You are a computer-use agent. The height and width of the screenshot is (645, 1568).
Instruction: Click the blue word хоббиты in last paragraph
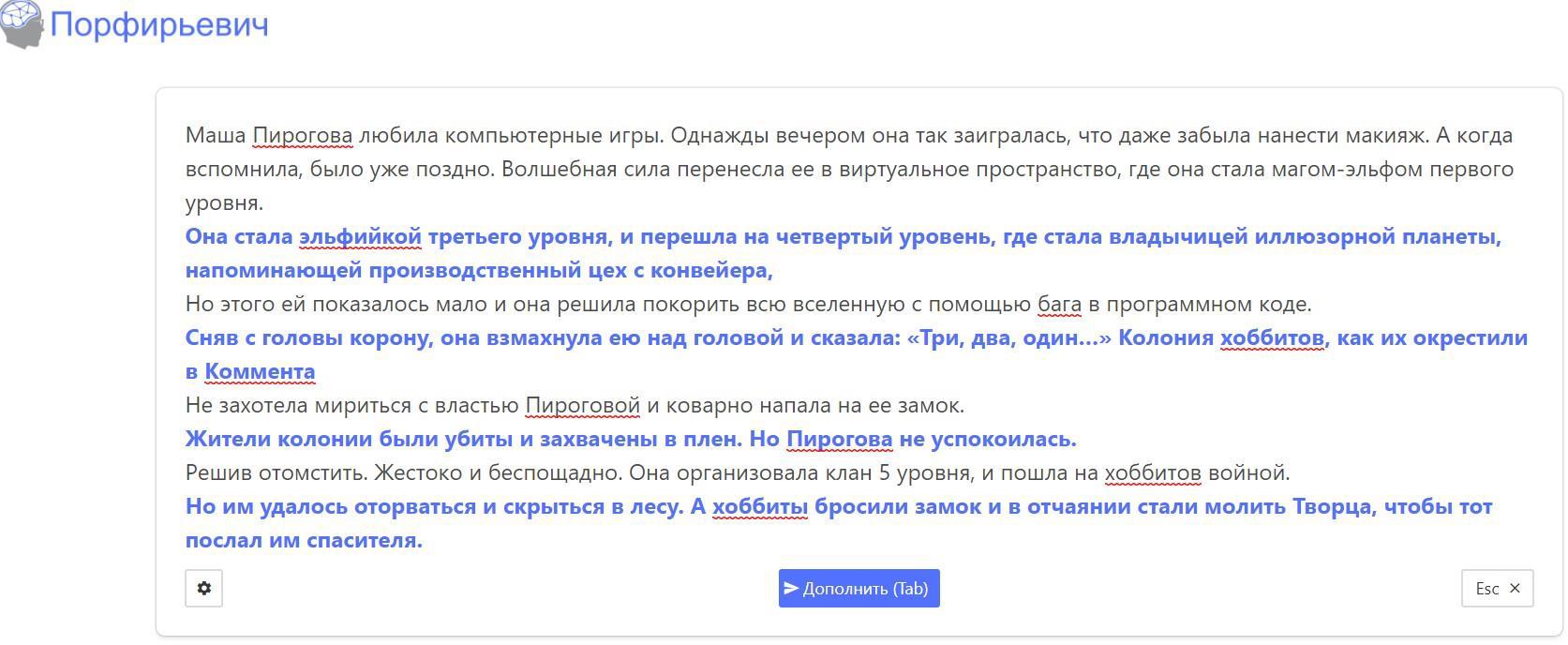pyautogui.click(x=759, y=507)
